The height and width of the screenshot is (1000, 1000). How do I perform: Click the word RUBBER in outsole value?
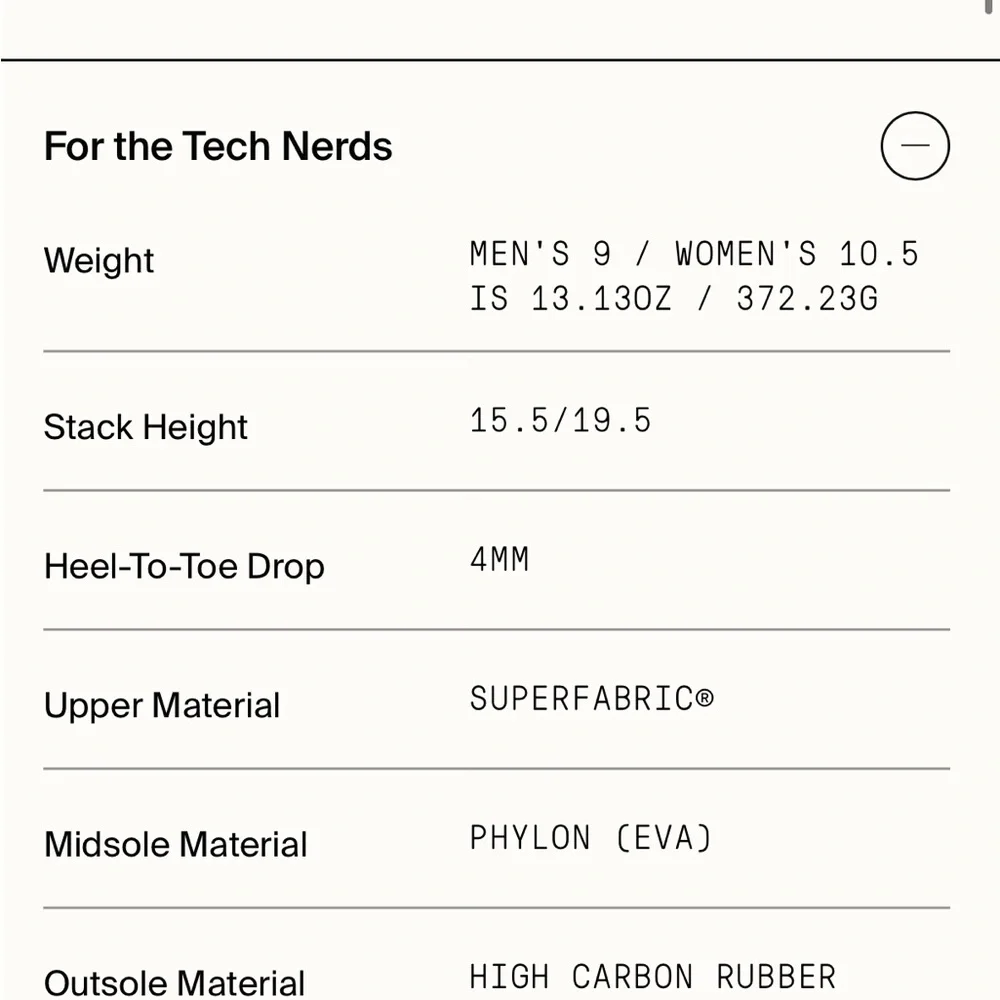pos(776,976)
